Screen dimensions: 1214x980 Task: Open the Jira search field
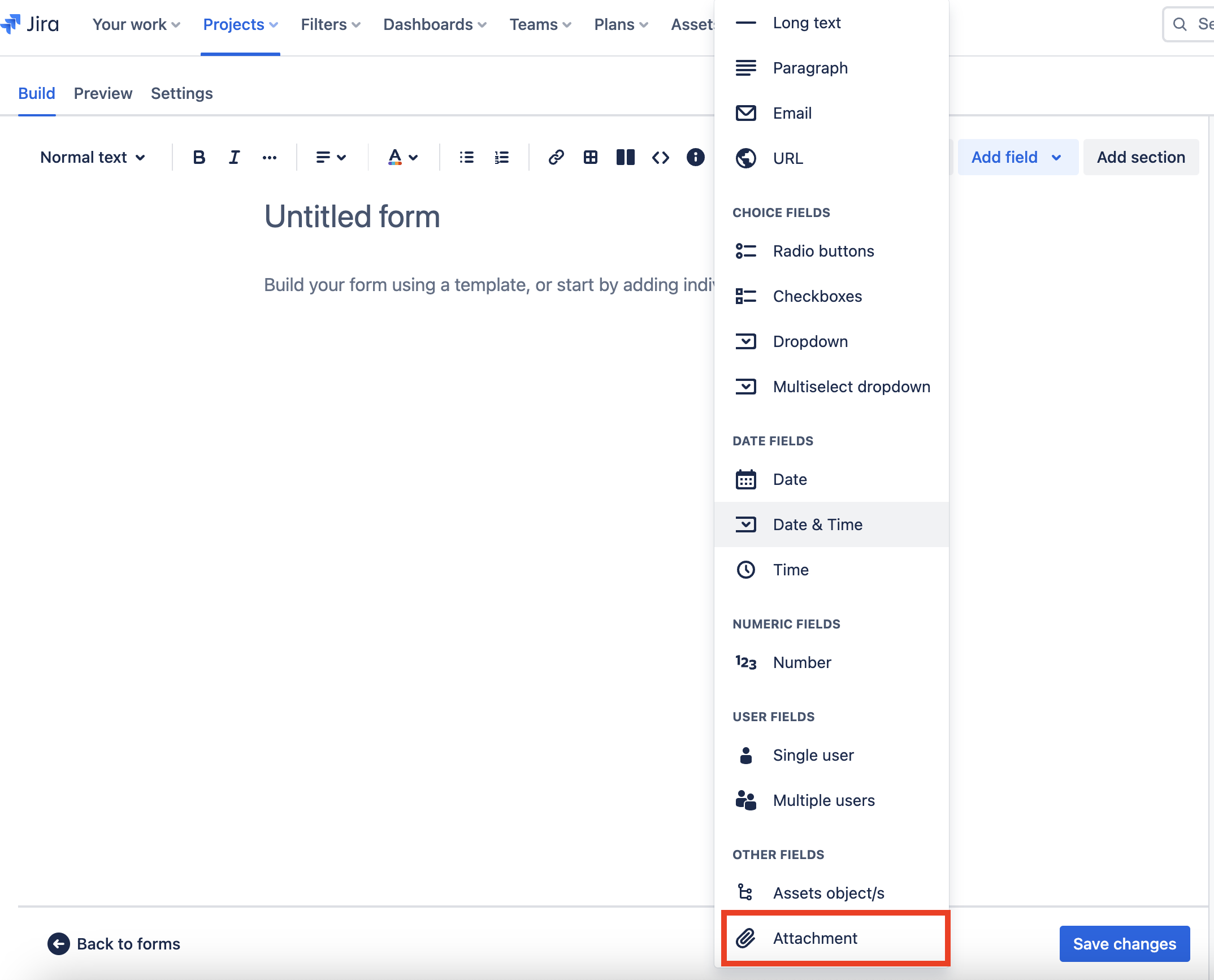click(x=1180, y=24)
